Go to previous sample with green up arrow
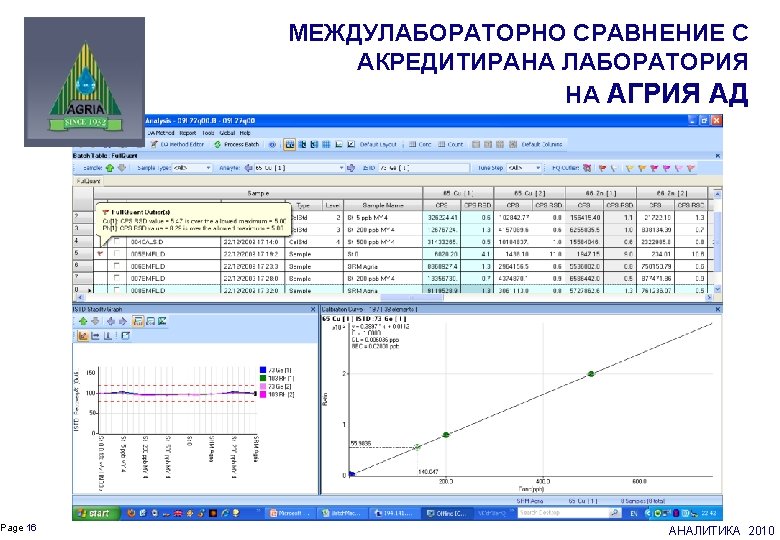The width and height of the screenshot is (780, 540). 110,168
